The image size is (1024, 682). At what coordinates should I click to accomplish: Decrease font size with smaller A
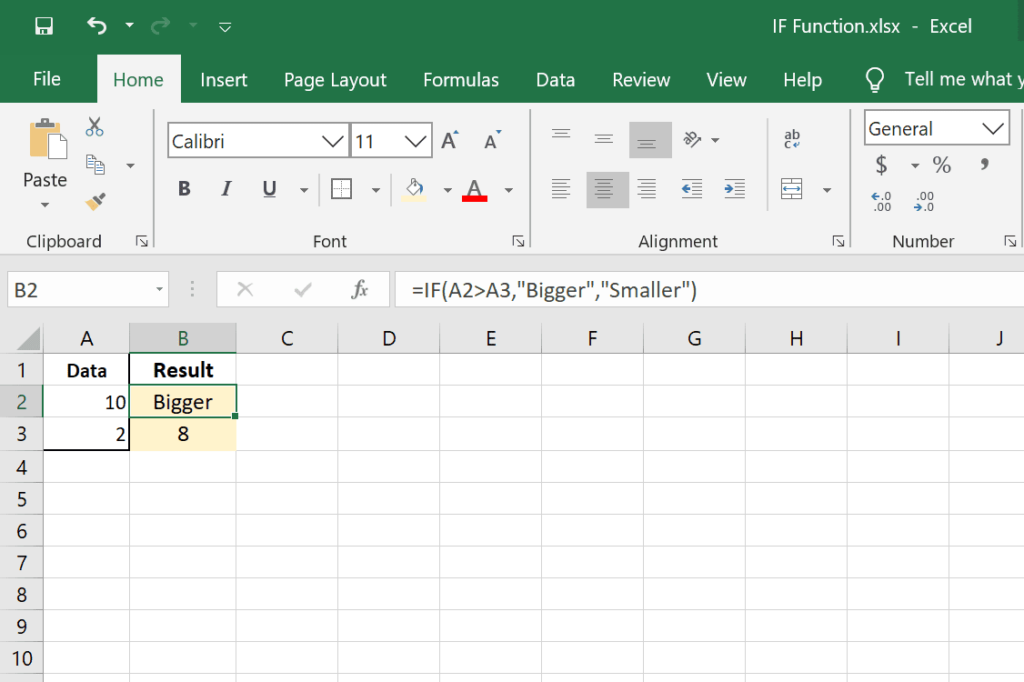pos(492,140)
